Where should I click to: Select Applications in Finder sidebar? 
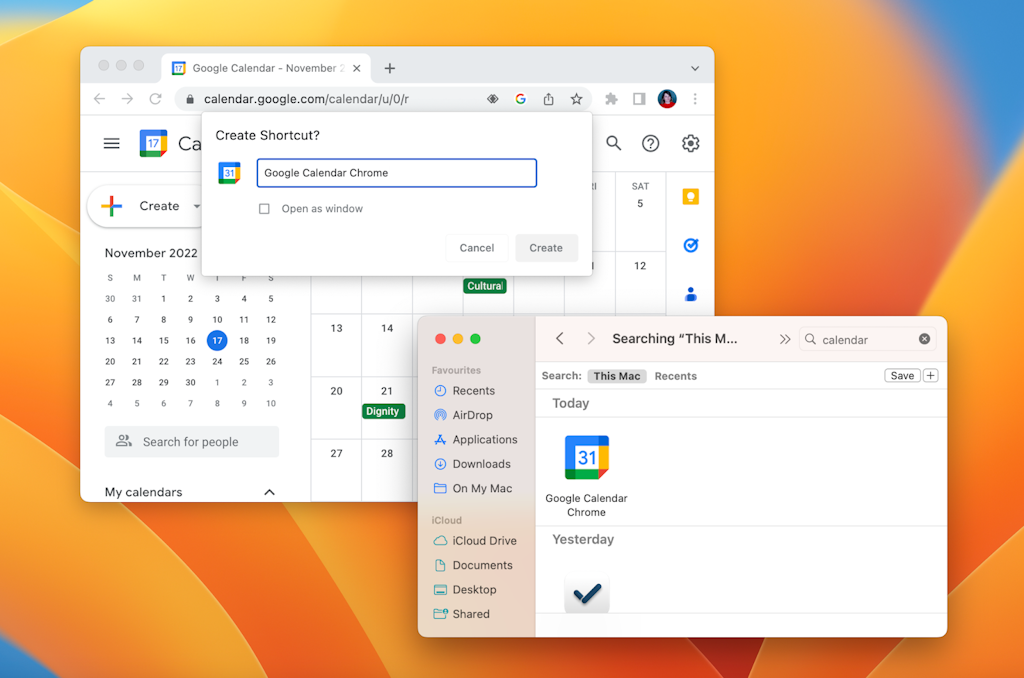tap(484, 440)
